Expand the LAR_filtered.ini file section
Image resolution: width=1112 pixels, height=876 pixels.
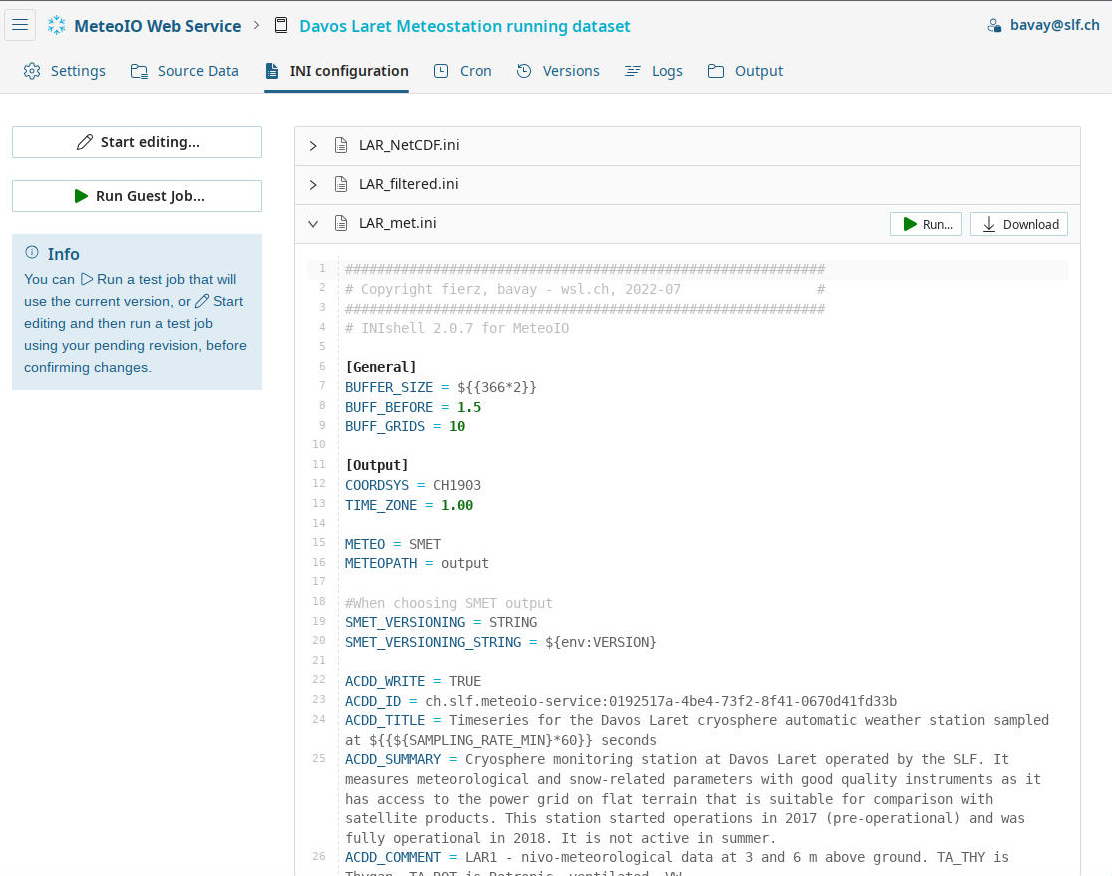313,185
